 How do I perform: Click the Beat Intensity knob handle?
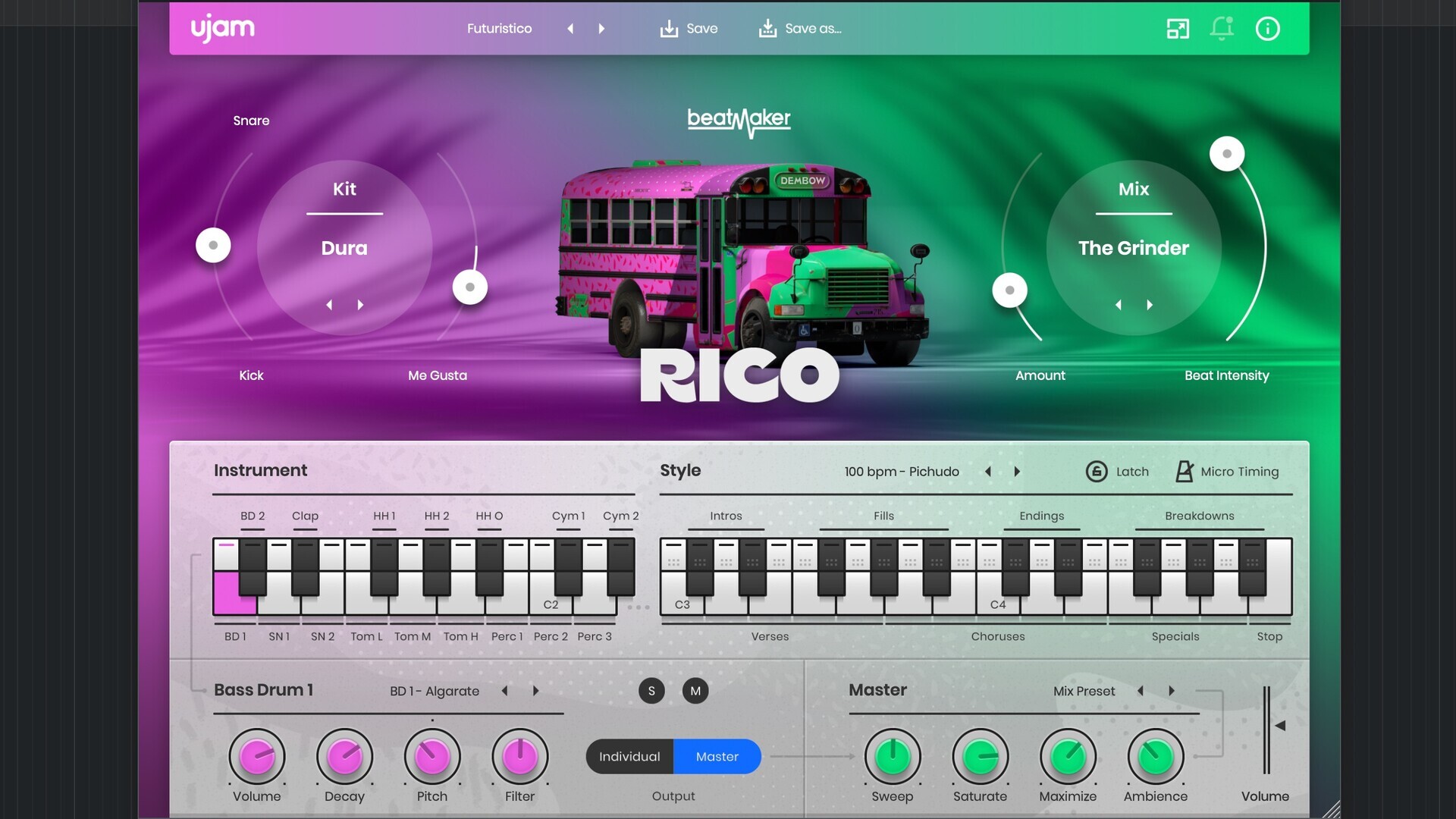point(1227,154)
